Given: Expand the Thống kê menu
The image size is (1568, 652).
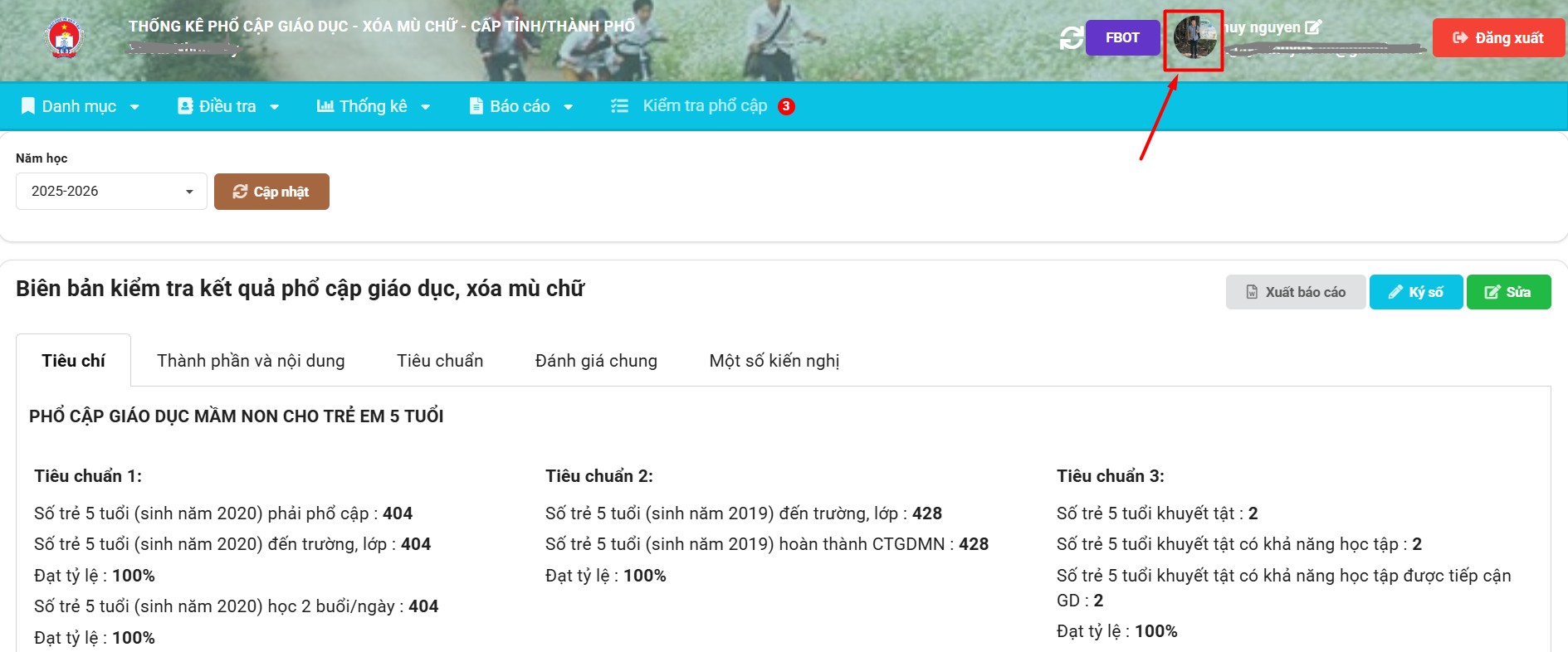Looking at the screenshot, I should pos(374,106).
